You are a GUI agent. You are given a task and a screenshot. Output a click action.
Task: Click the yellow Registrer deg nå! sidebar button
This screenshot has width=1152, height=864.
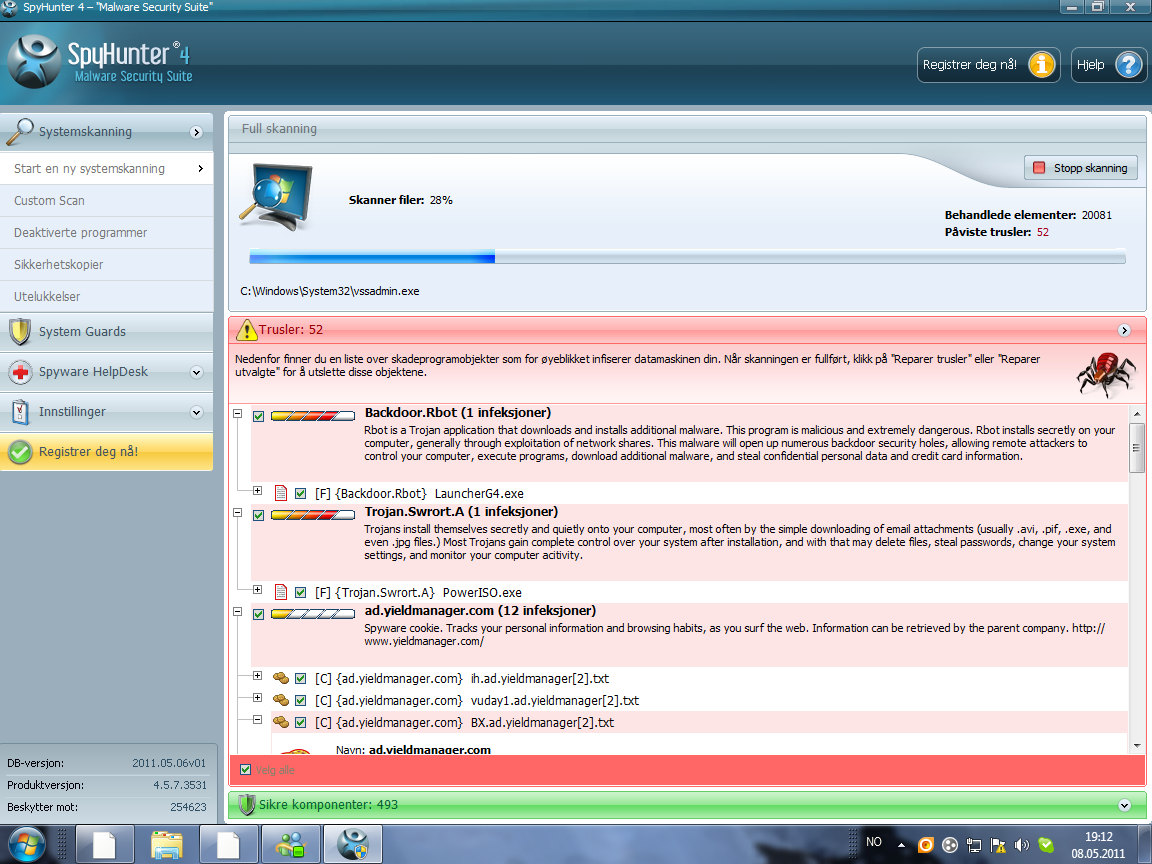click(107, 451)
